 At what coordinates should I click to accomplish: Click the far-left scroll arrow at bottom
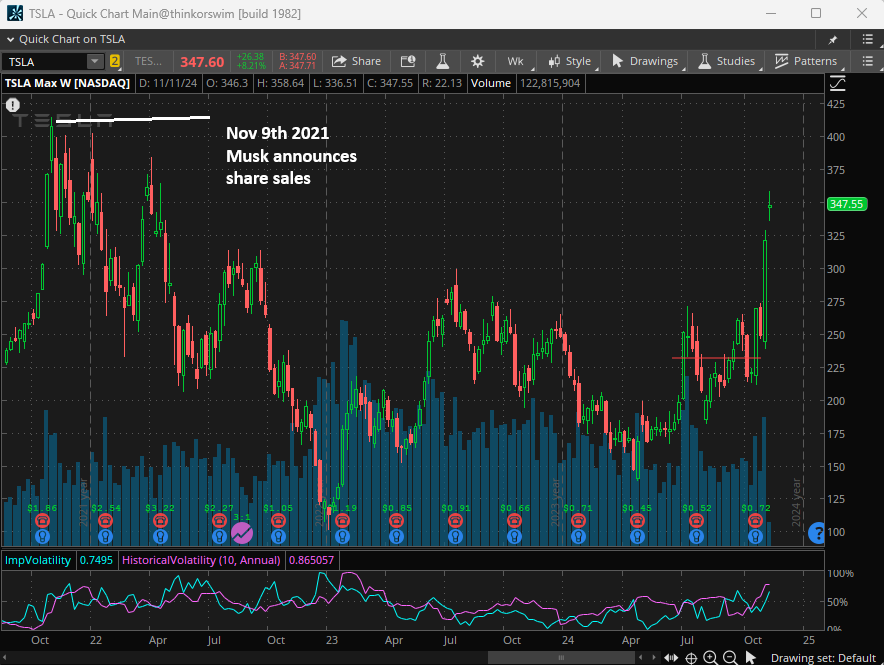click(5, 658)
